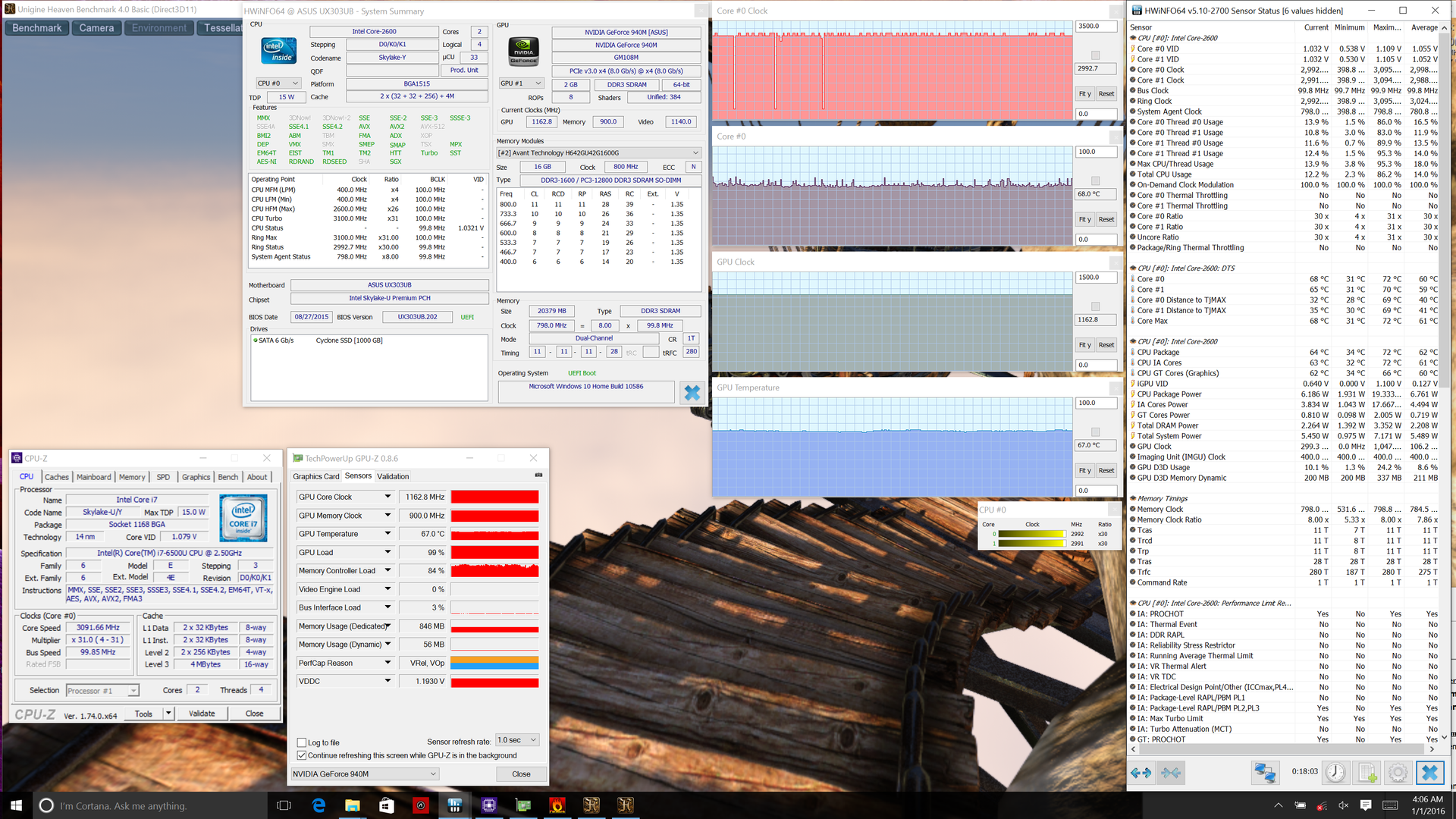Open memory module Avant Technology dropdown
The image size is (1456, 819).
tap(598, 152)
